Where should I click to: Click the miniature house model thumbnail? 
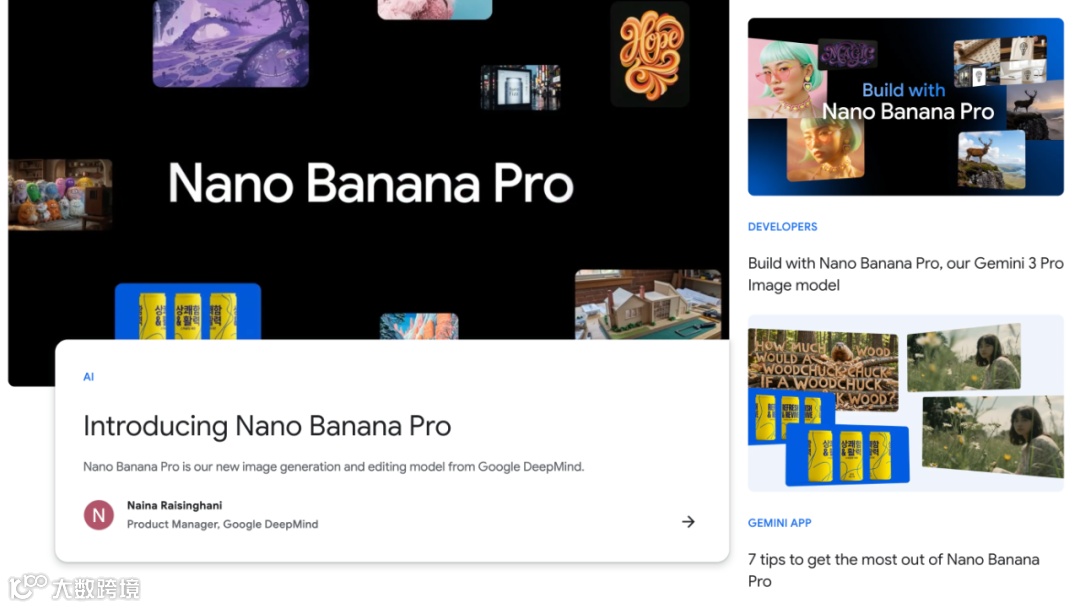coord(648,304)
